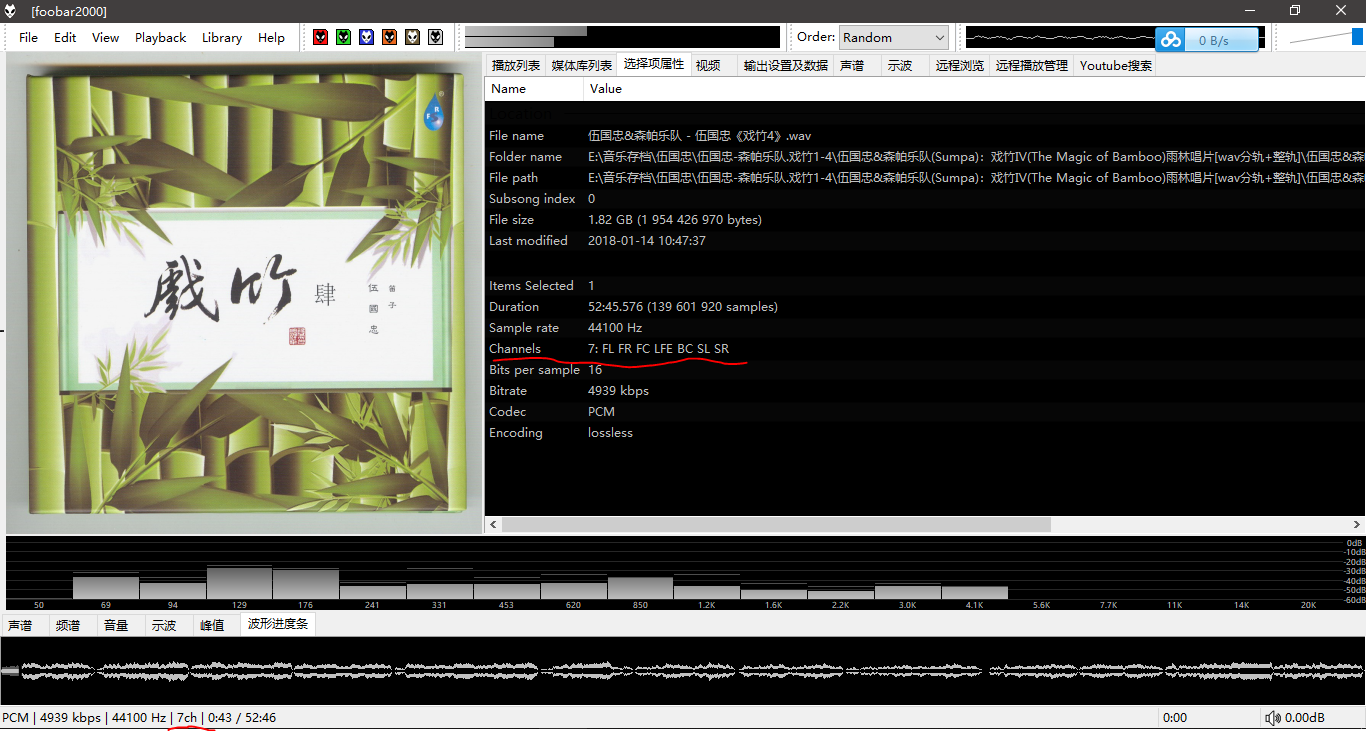Open the Playback menu
The height and width of the screenshot is (731, 1366).
click(x=160, y=37)
